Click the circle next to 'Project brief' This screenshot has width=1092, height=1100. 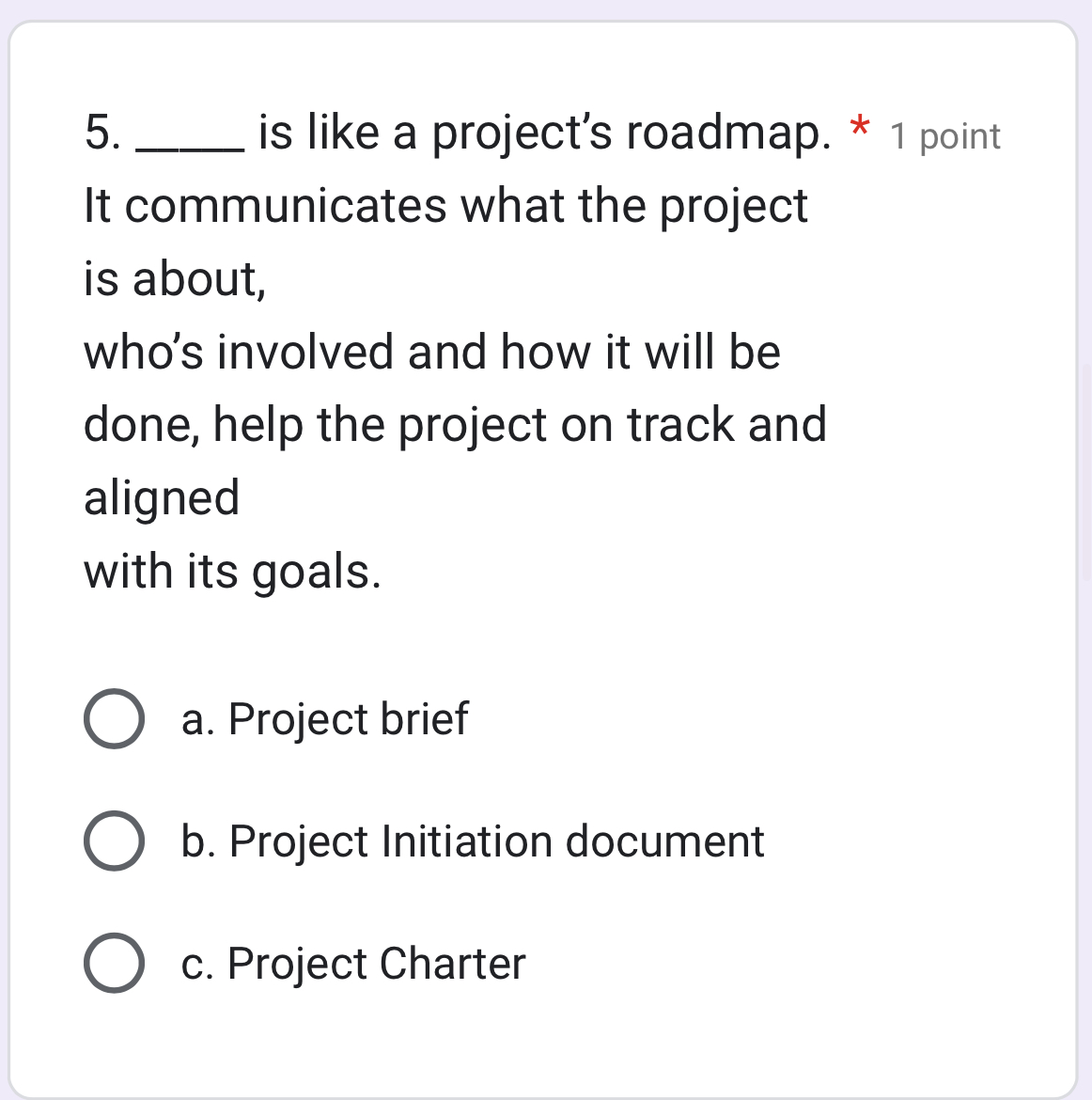pos(113,720)
